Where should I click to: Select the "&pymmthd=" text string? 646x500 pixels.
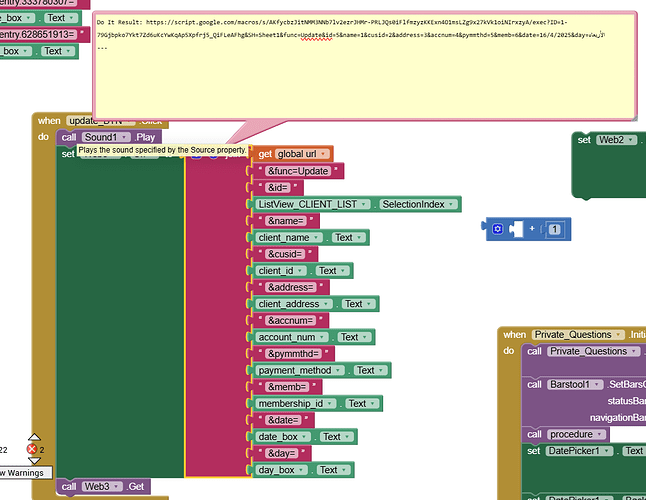tap(293, 353)
